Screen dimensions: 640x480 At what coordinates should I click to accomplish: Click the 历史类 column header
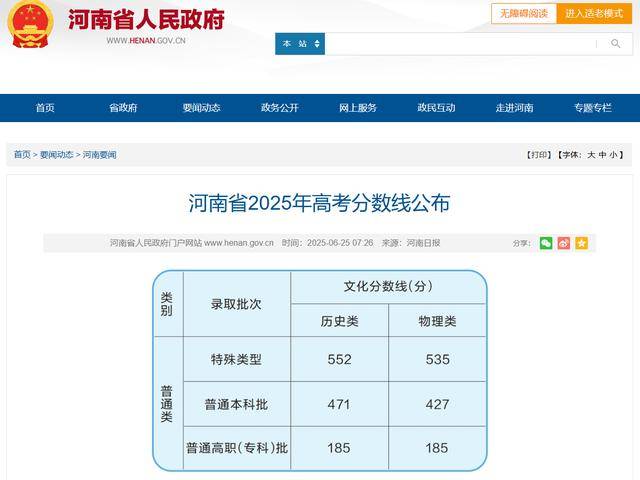pyautogui.click(x=339, y=321)
